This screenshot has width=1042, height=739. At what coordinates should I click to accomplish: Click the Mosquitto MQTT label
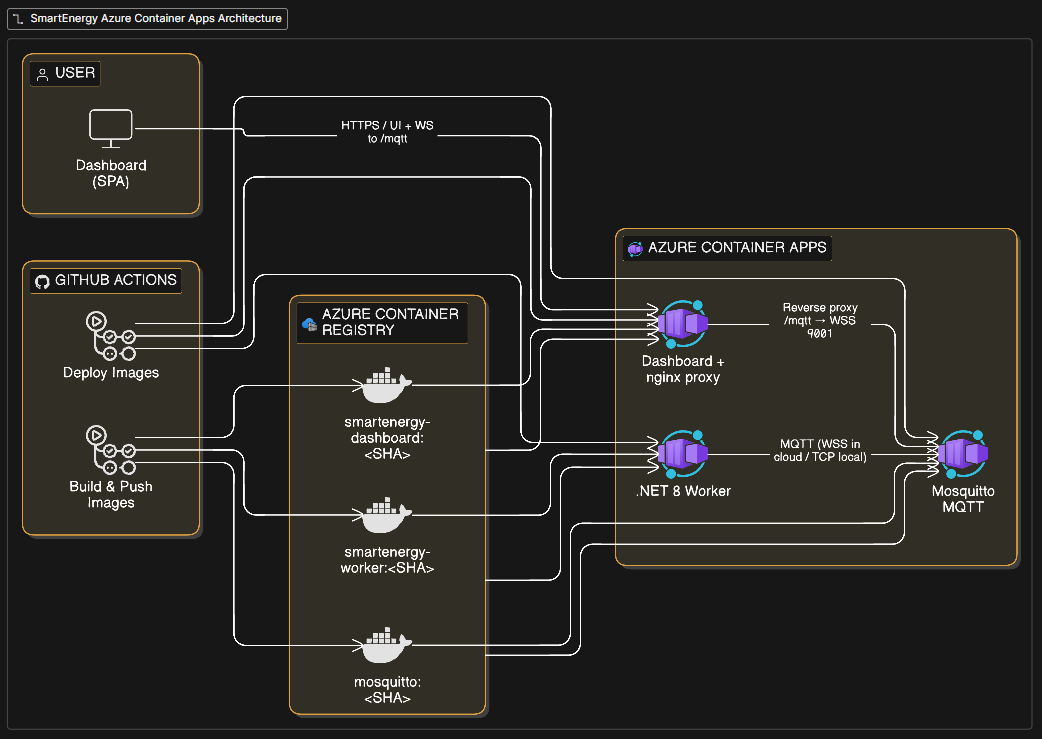(961, 499)
